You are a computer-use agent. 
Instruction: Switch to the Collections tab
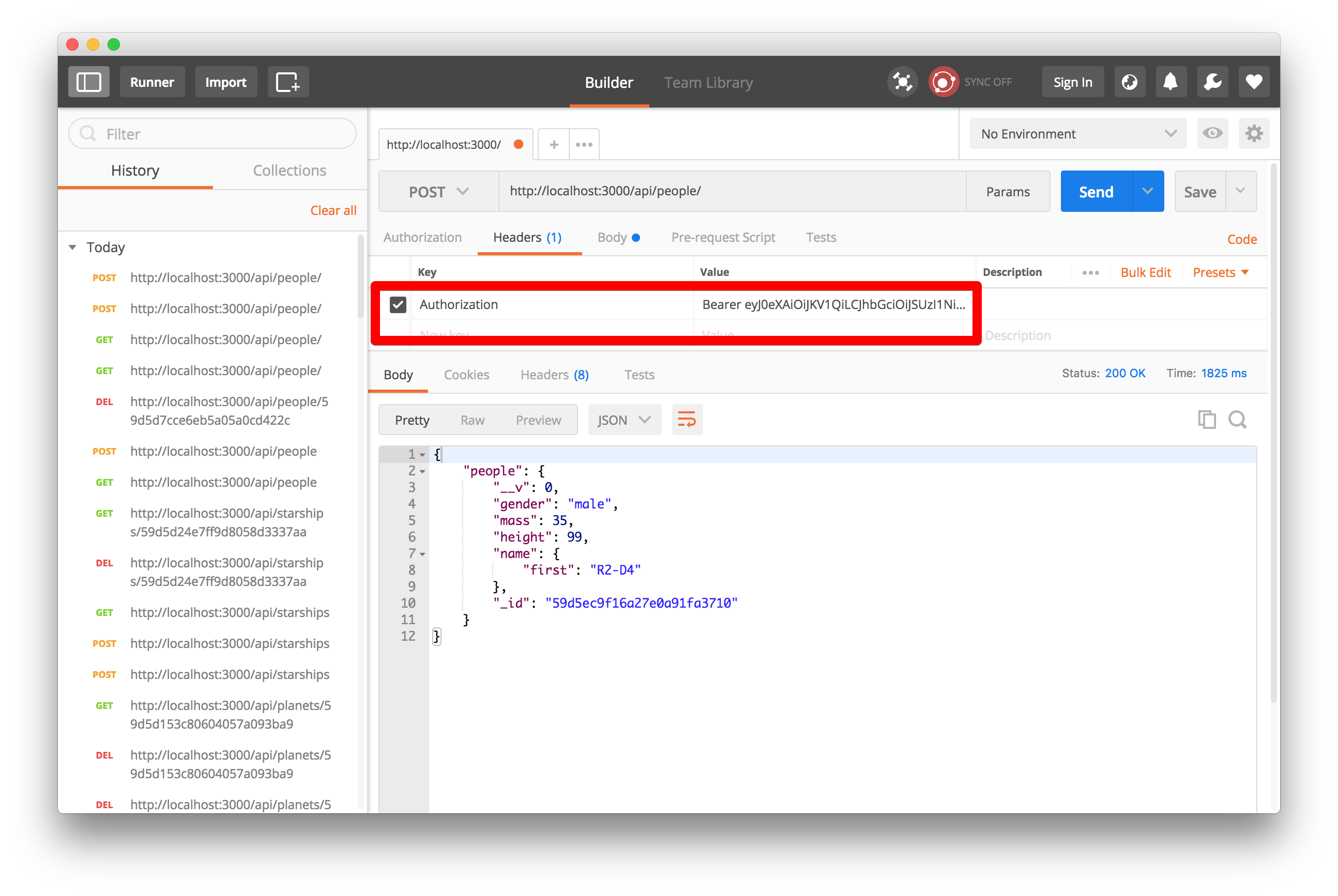[x=290, y=171]
